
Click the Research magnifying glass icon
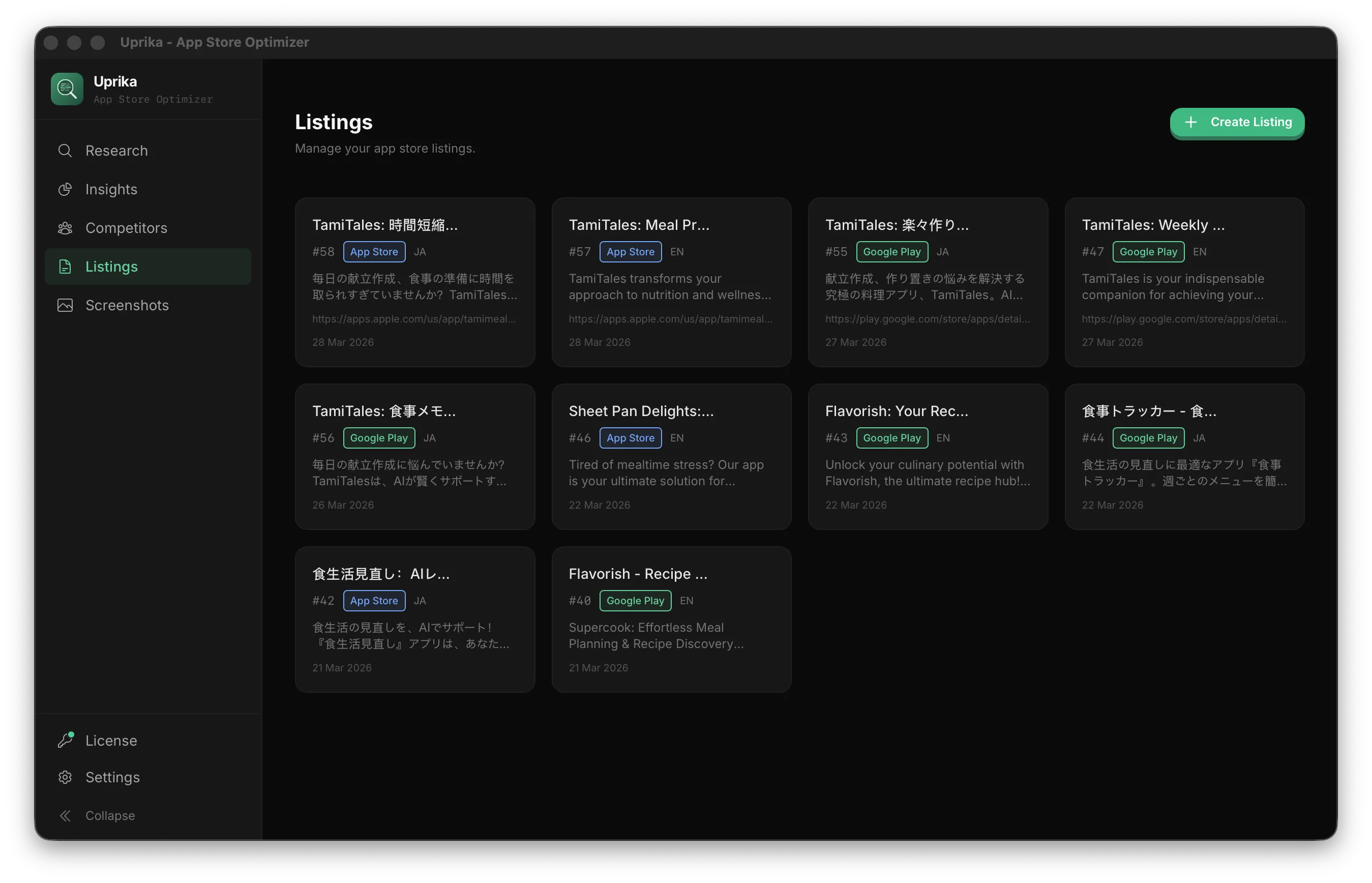(x=65, y=151)
